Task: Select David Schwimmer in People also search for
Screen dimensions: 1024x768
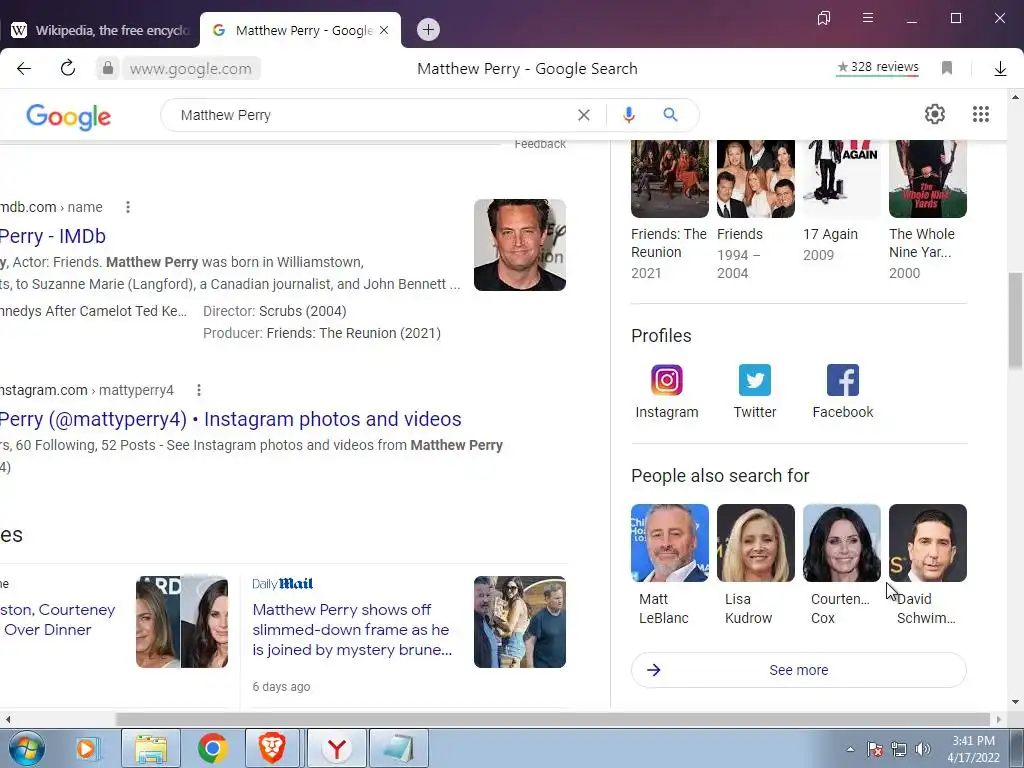Action: pos(927,565)
